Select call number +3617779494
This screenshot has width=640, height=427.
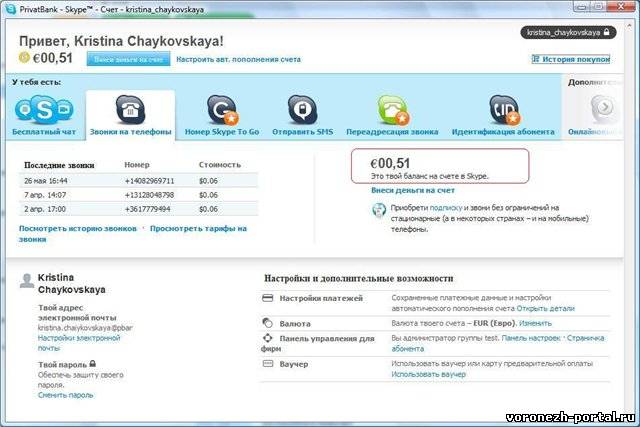[147, 209]
